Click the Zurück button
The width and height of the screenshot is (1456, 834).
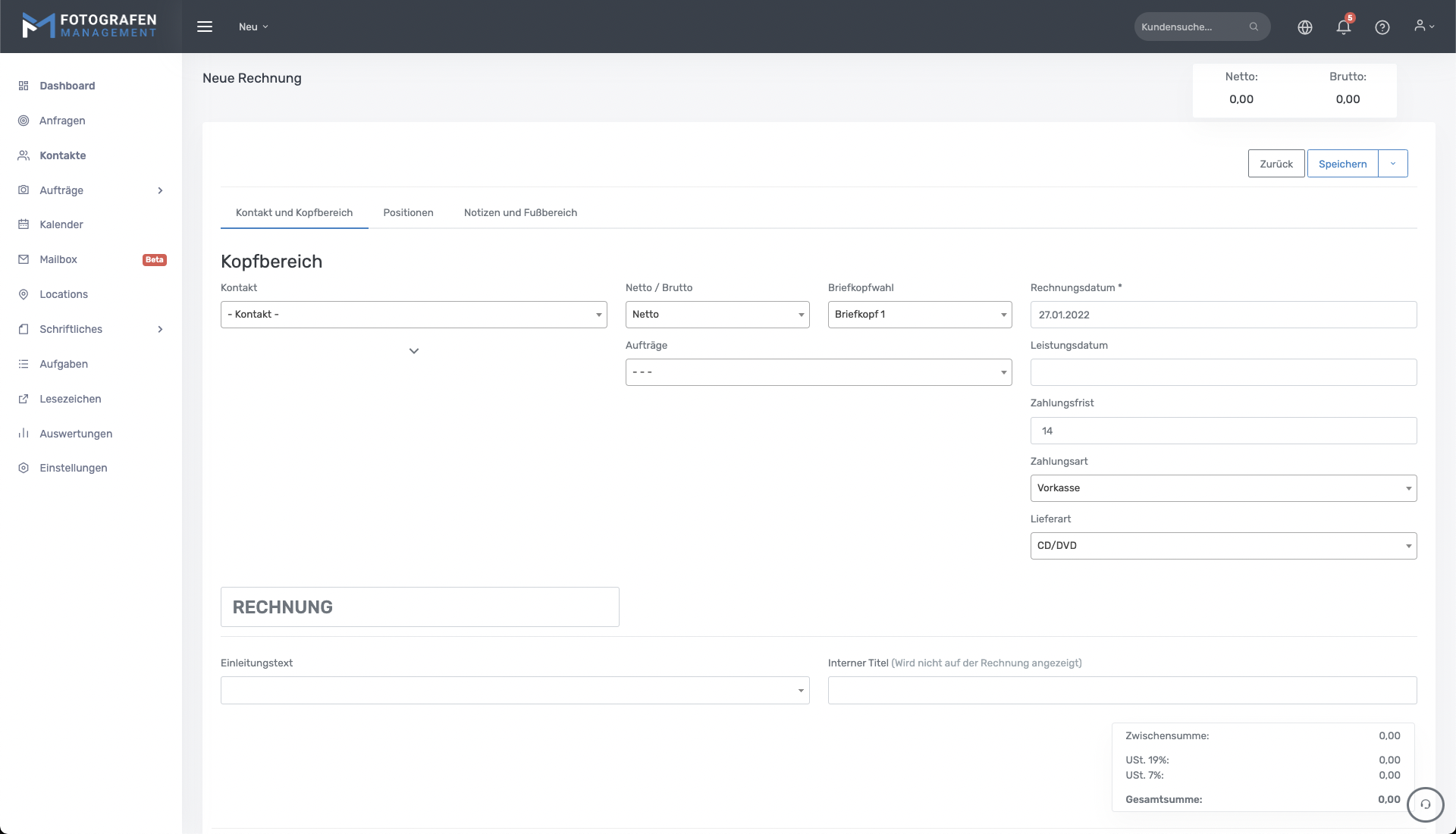(x=1276, y=164)
